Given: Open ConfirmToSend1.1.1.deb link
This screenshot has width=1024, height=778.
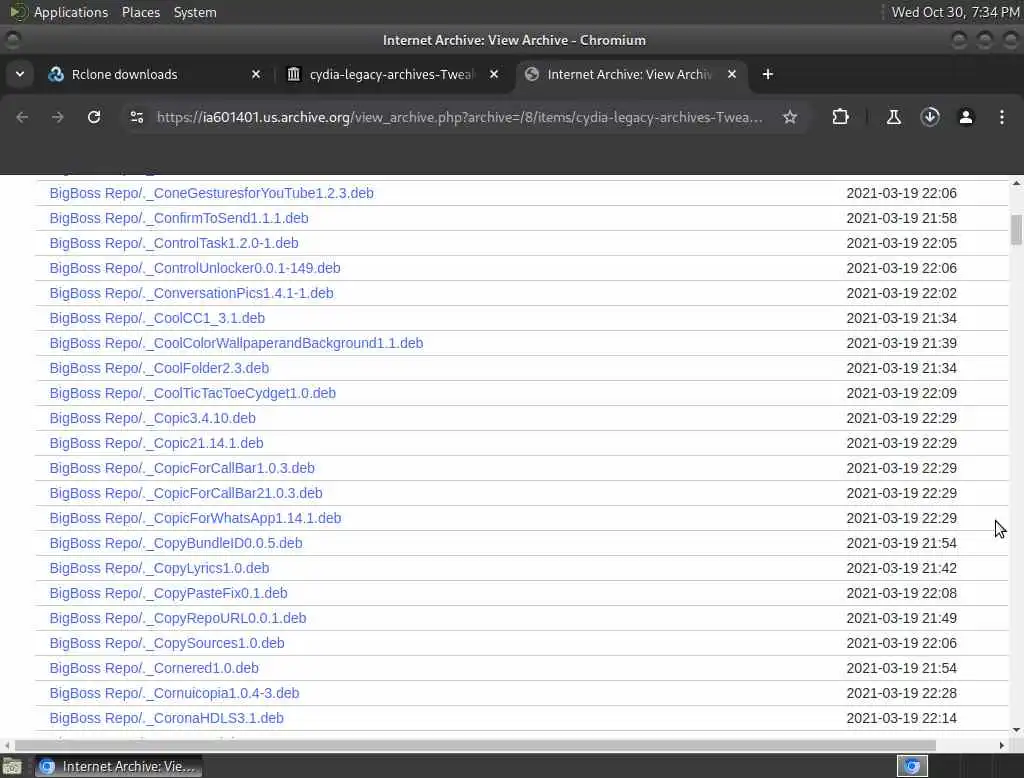Looking at the screenshot, I should click(179, 218).
